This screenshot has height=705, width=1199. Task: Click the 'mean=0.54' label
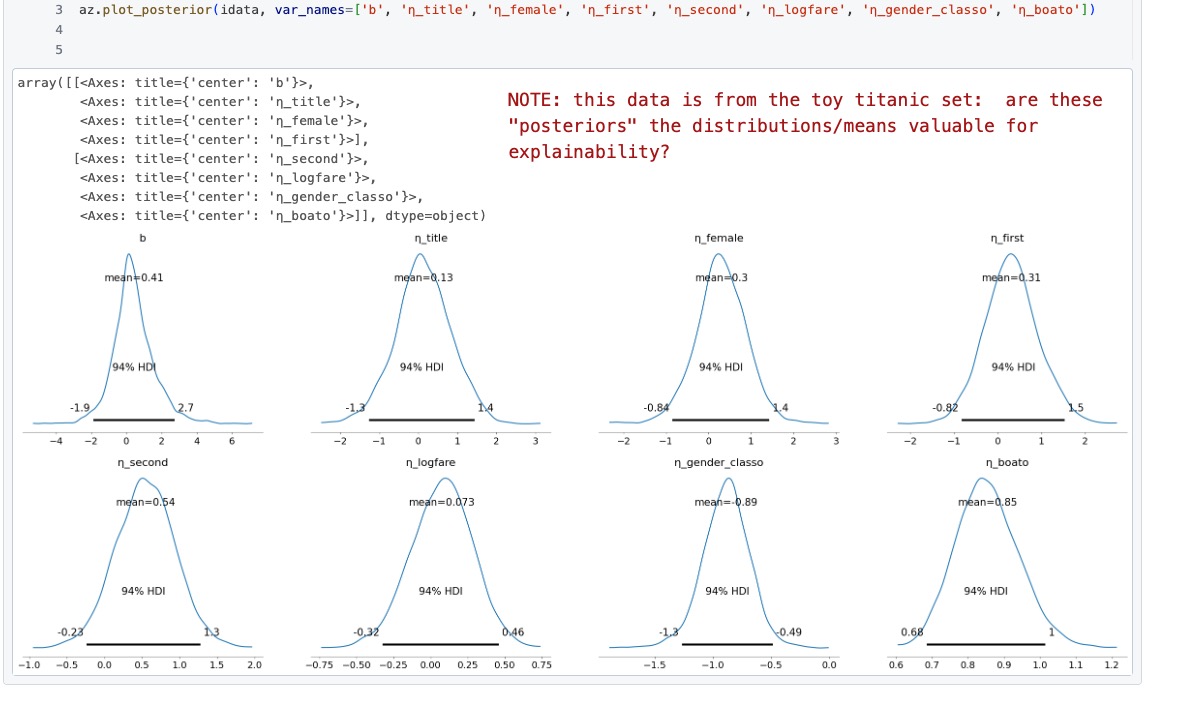(x=145, y=502)
